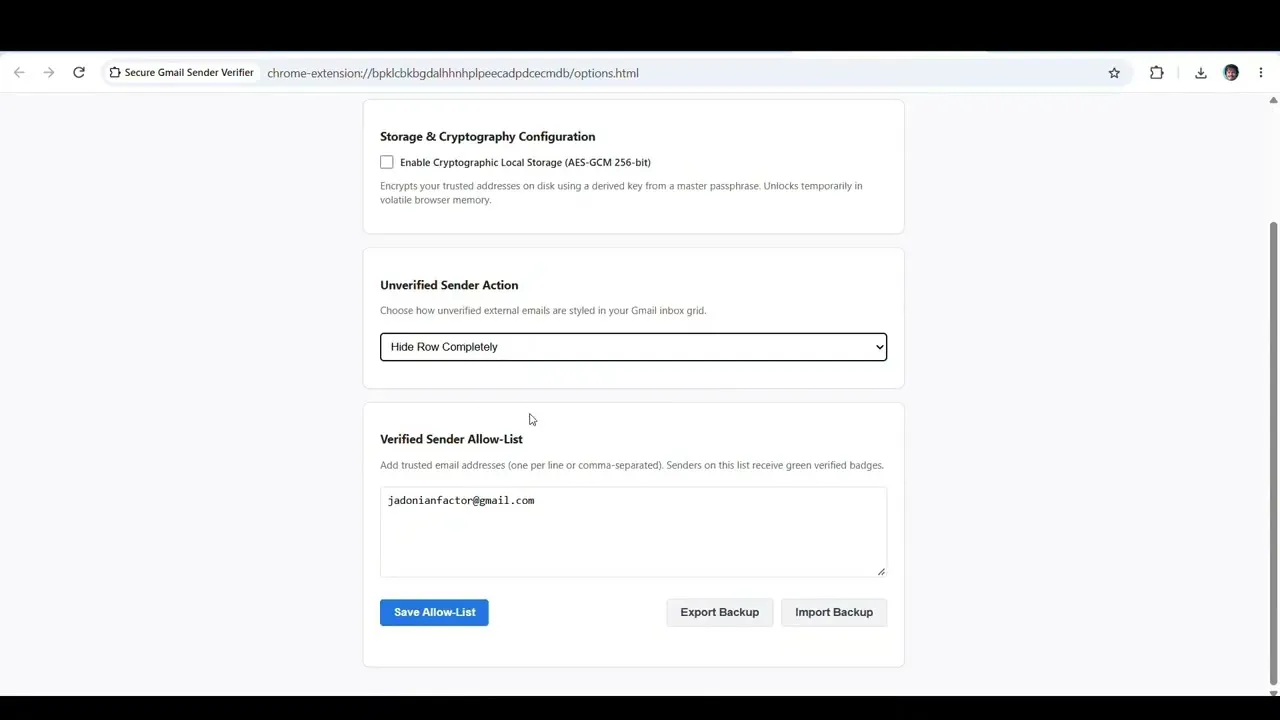
Task: Click the scrollbar down arrow
Action: [1273, 692]
